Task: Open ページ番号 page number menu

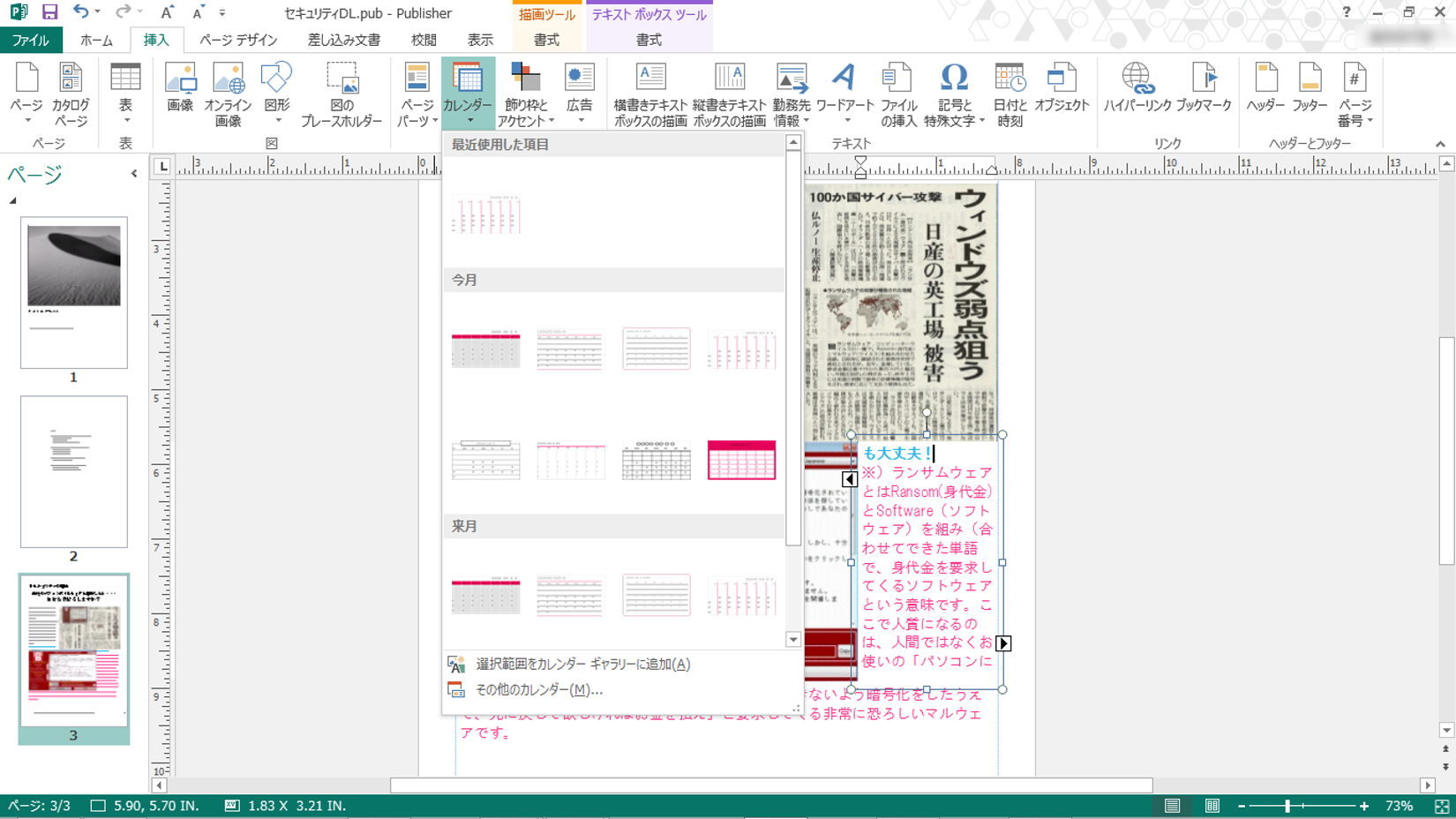Action: (1355, 94)
